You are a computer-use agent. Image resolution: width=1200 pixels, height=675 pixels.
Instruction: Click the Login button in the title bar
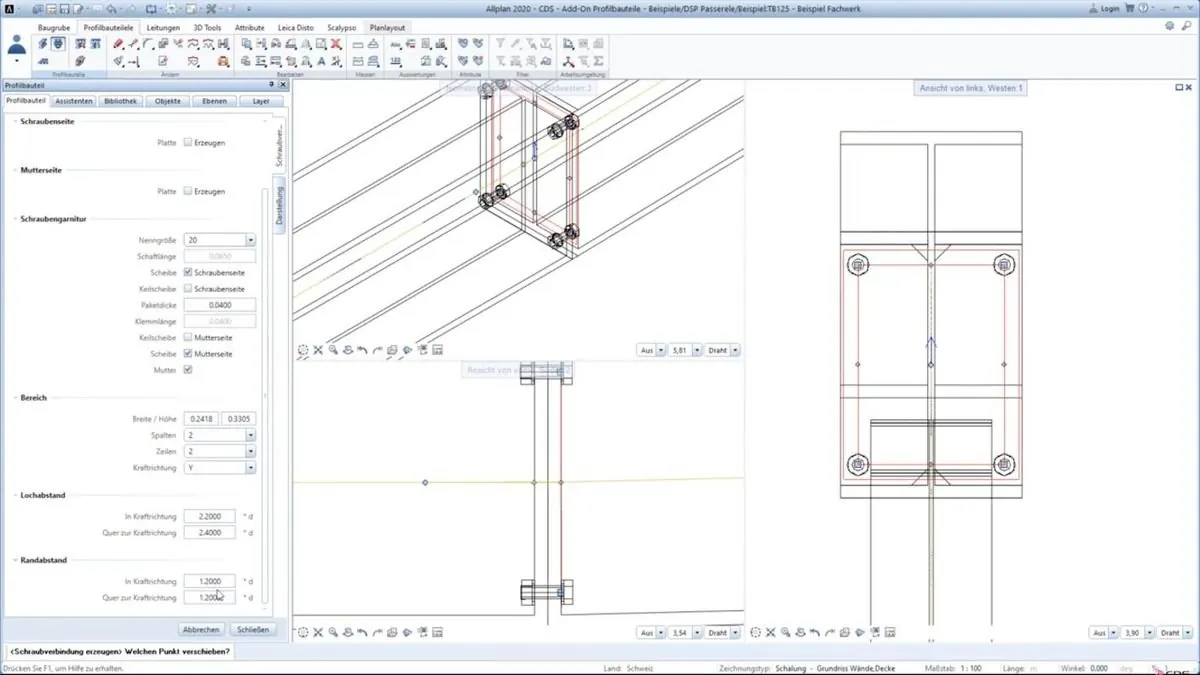click(x=1105, y=8)
